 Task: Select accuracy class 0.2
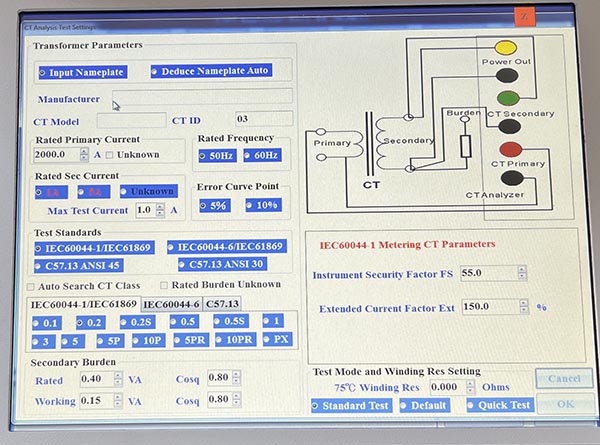(91, 323)
